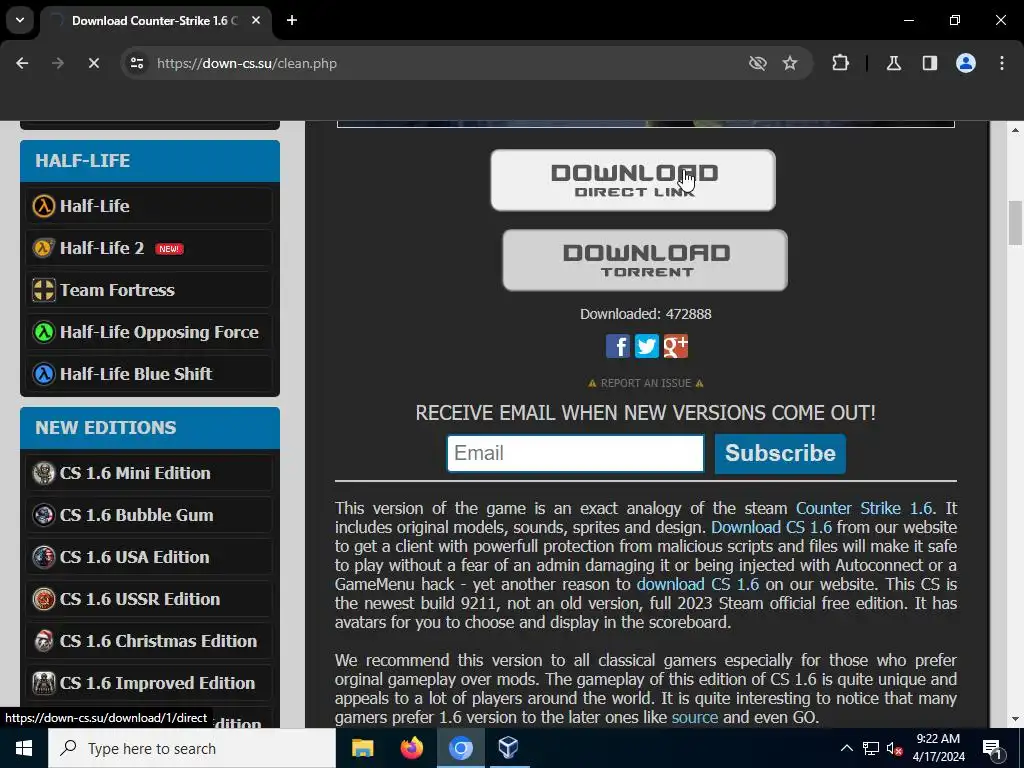Viewport: 1024px width, 768px height.
Task: Click the 'Downloaded: 472888' counter text
Action: coord(645,314)
